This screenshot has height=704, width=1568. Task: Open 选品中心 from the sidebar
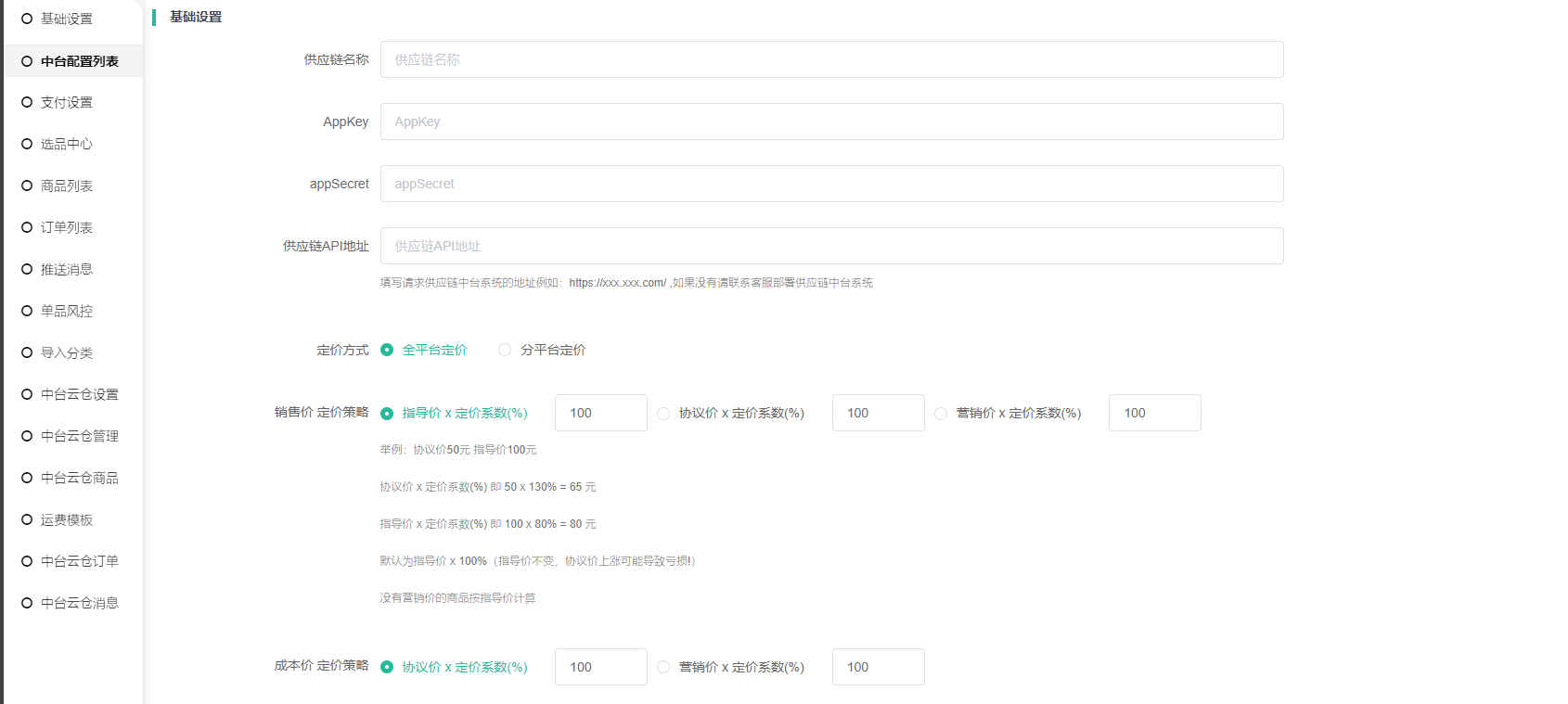click(66, 144)
